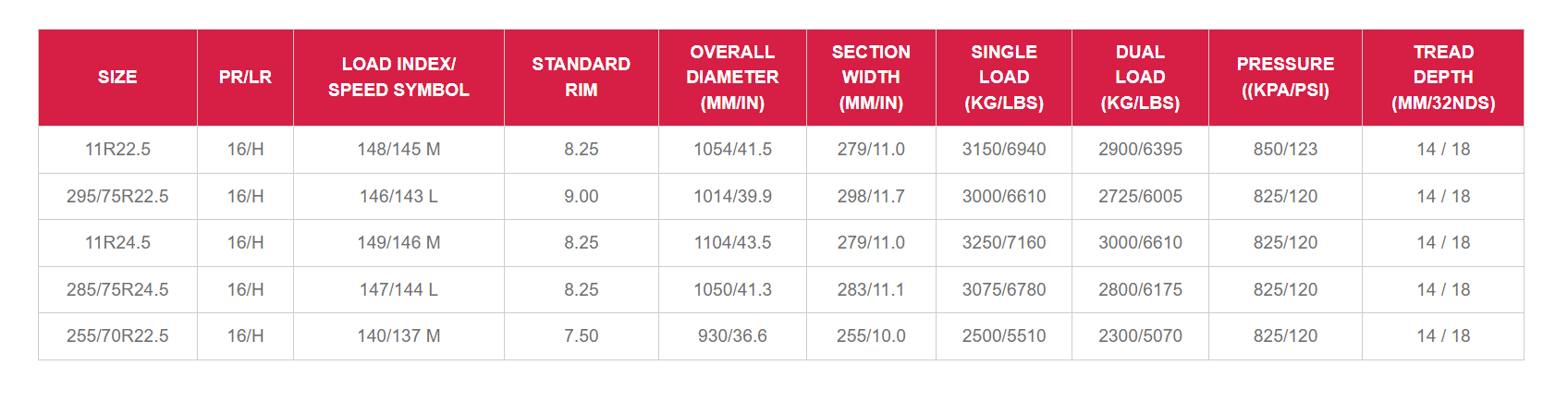Select the 11R22.5 size cell
Screen dimensions: 1568x402
pos(117,150)
